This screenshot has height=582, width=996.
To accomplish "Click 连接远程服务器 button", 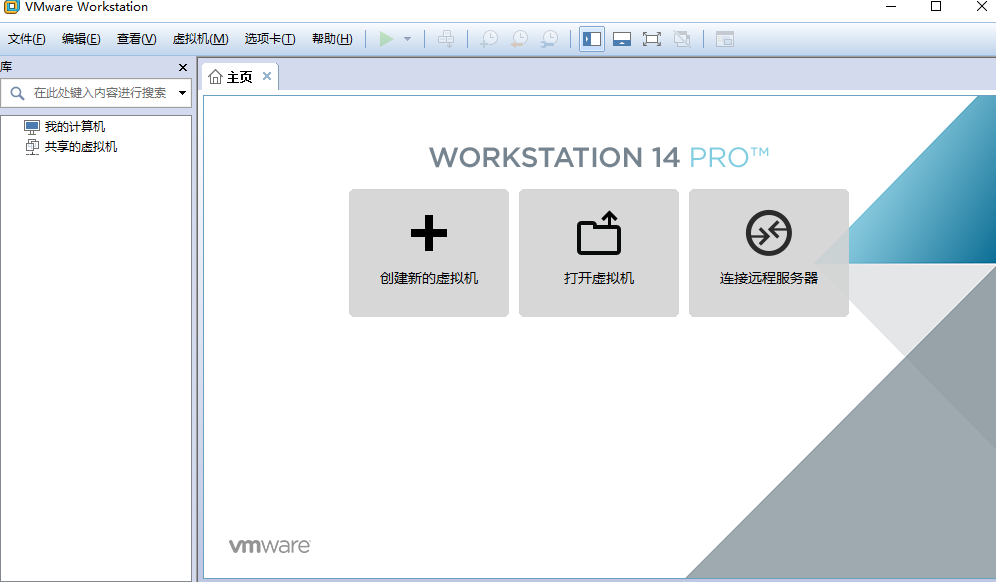I will pos(769,253).
